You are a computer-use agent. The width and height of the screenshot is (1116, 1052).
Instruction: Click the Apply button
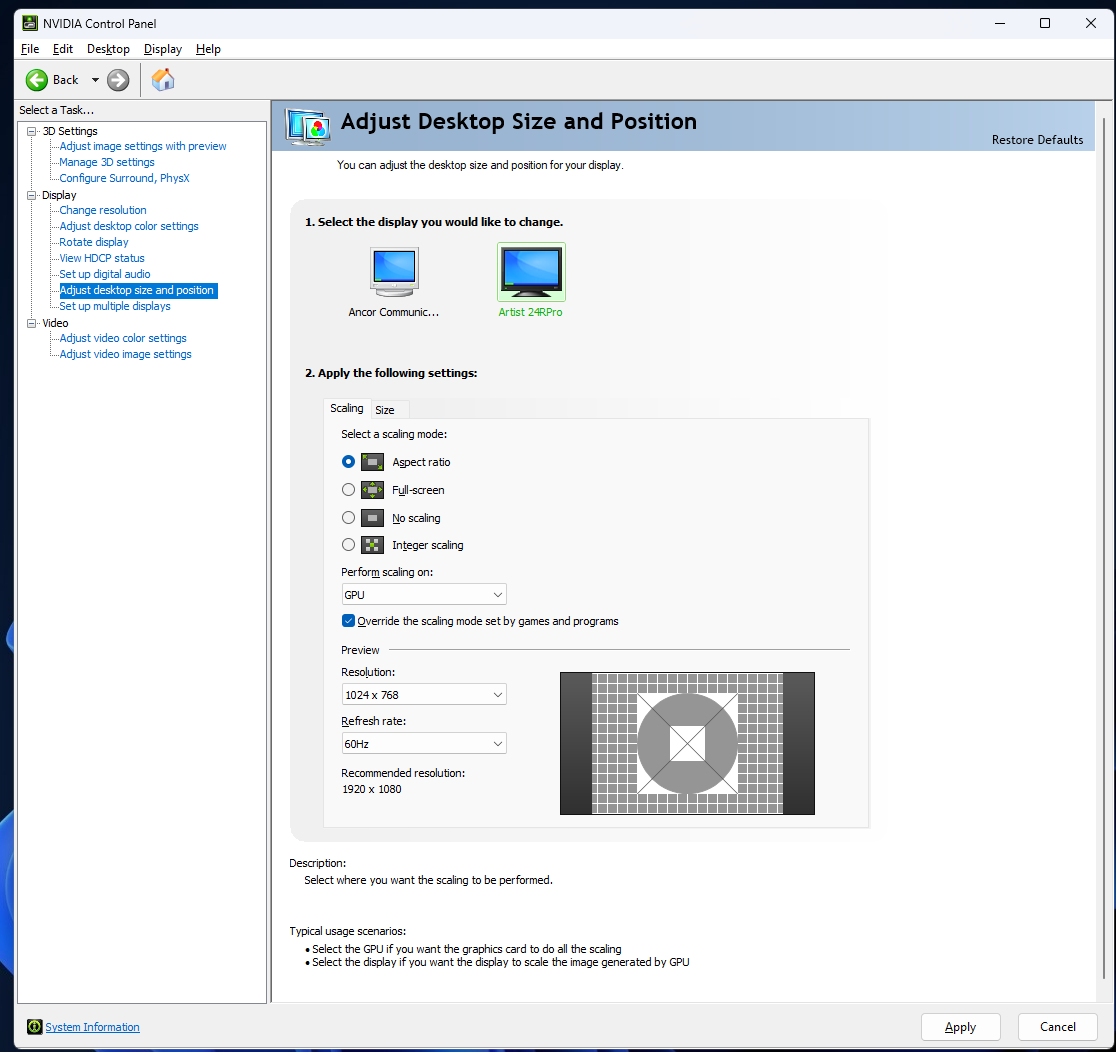click(x=960, y=1027)
